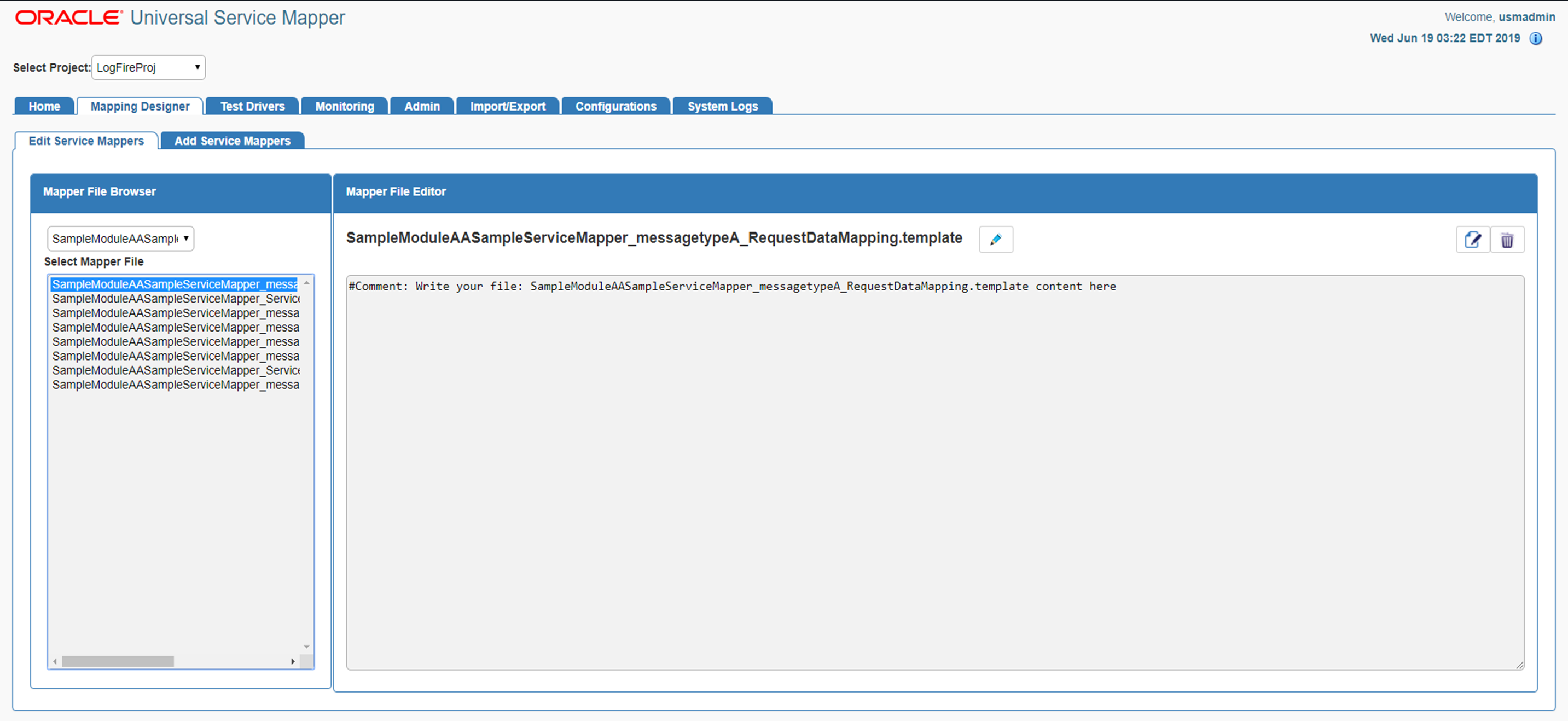Click the pencil icon to rename the template file
The image size is (1568, 721).
[x=996, y=239]
